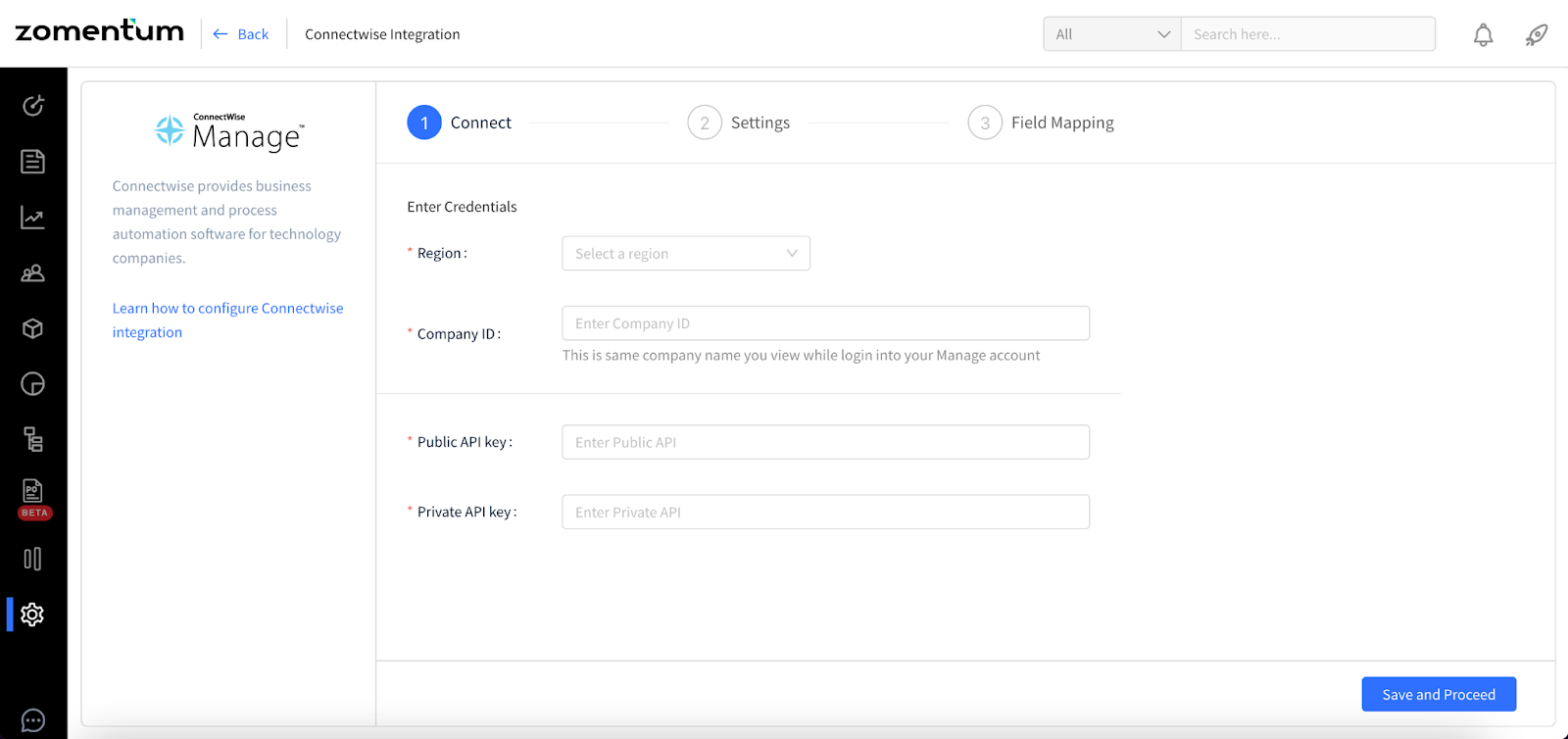Open the hierarchy tree icon in sidebar
Image resolution: width=1568 pixels, height=739 pixels.
click(33, 439)
